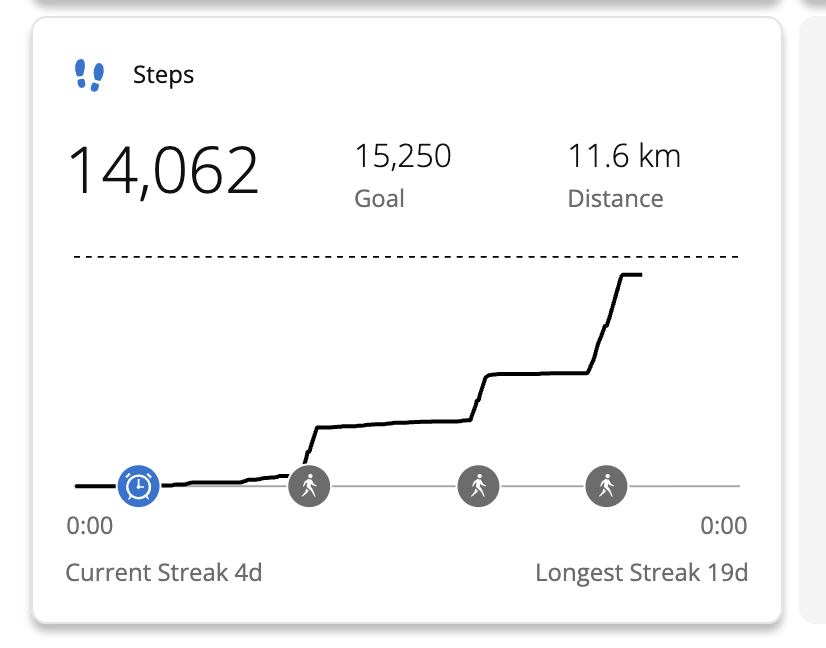Select the Distance label
This screenshot has height=648, width=826.
(615, 198)
